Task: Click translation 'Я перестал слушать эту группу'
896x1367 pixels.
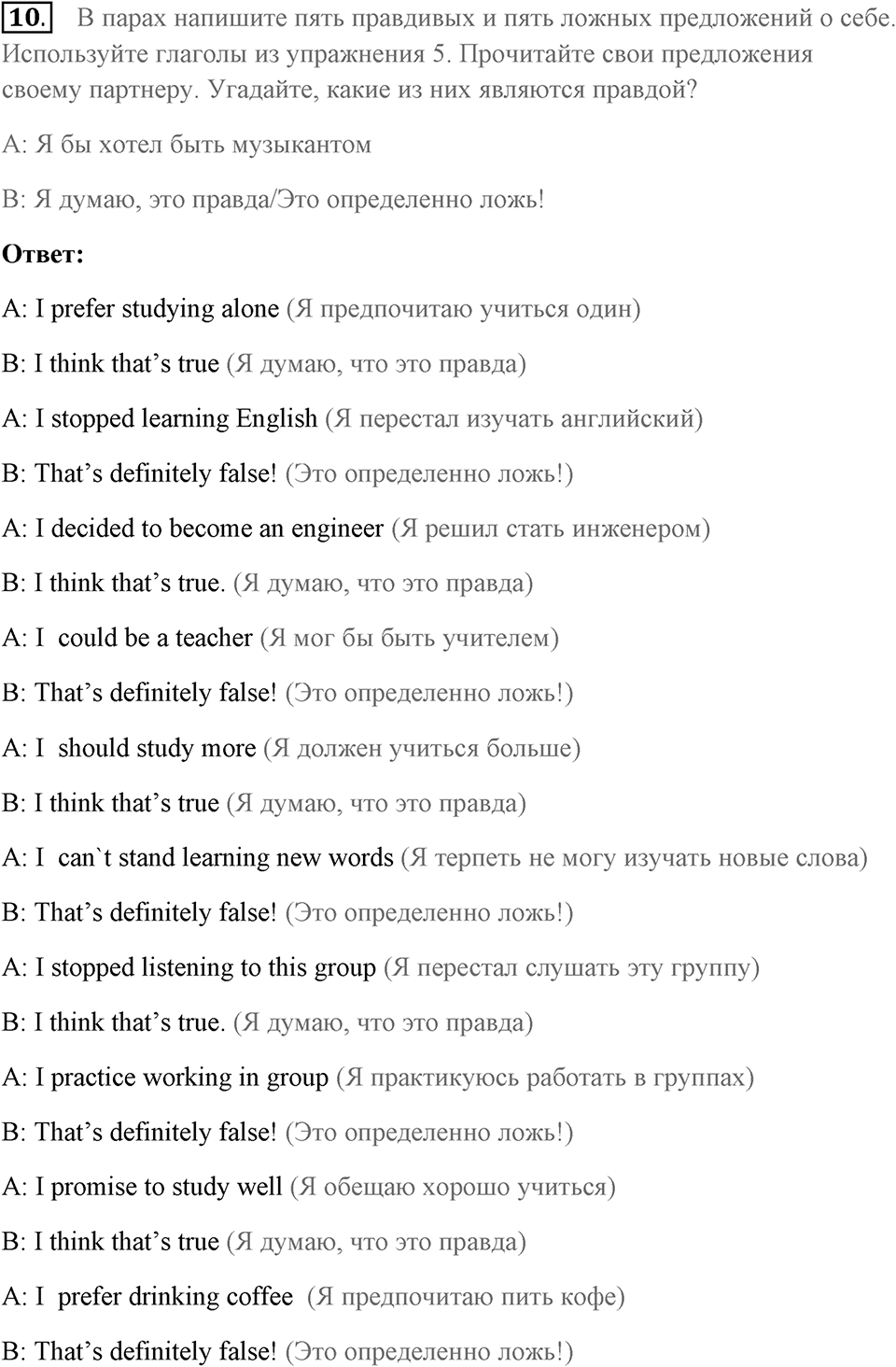Action: [x=571, y=967]
